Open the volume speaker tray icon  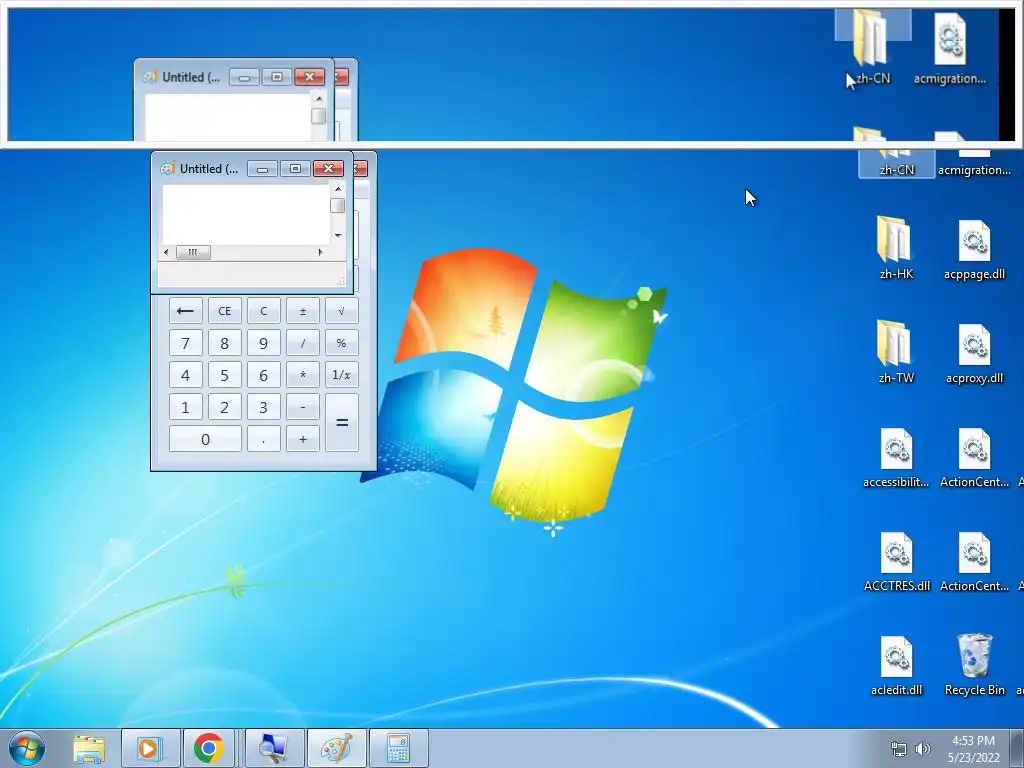coord(923,749)
